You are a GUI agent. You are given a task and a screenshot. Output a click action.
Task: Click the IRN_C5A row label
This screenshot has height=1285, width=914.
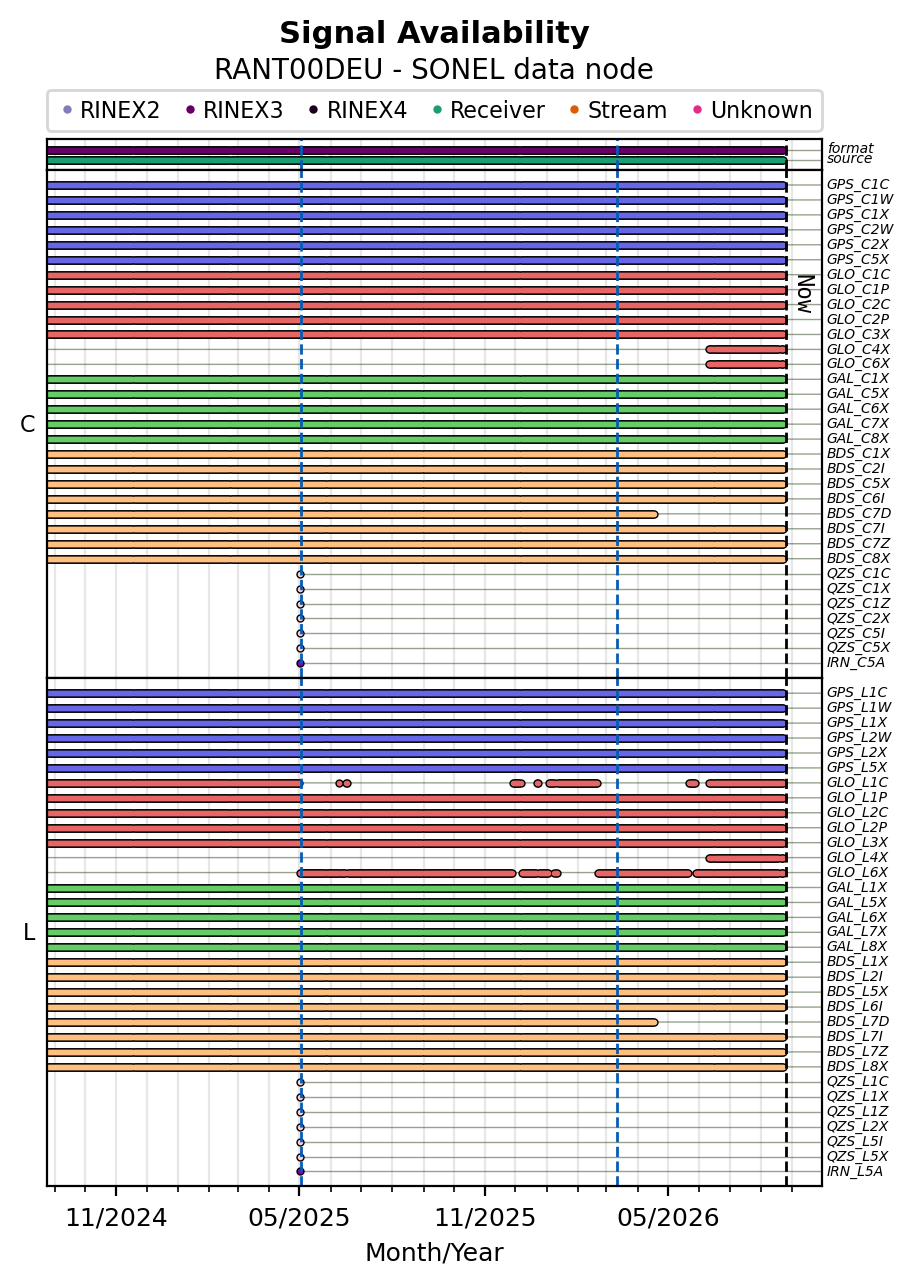click(x=856, y=663)
